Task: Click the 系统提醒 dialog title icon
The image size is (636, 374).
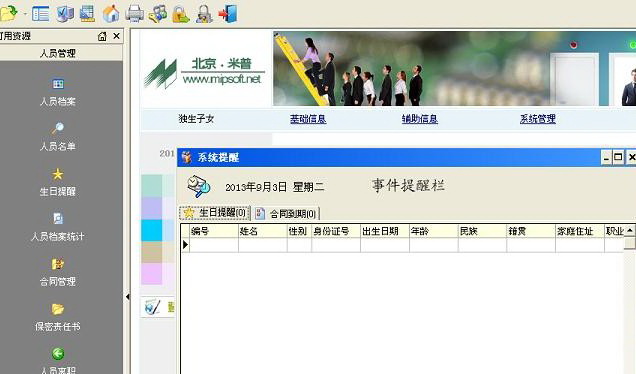Action: [x=186, y=157]
